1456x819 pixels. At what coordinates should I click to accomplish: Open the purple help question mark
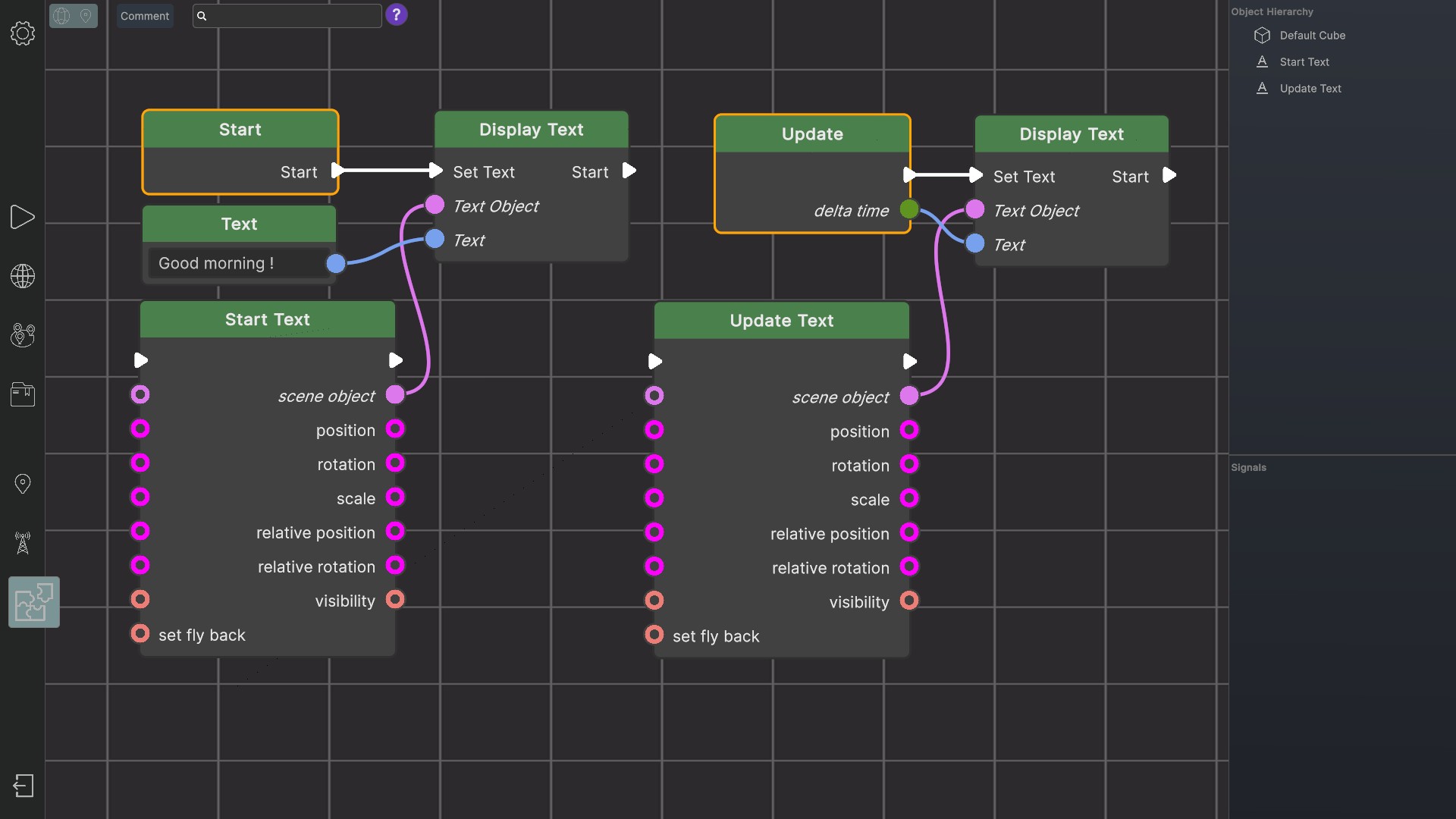click(396, 15)
